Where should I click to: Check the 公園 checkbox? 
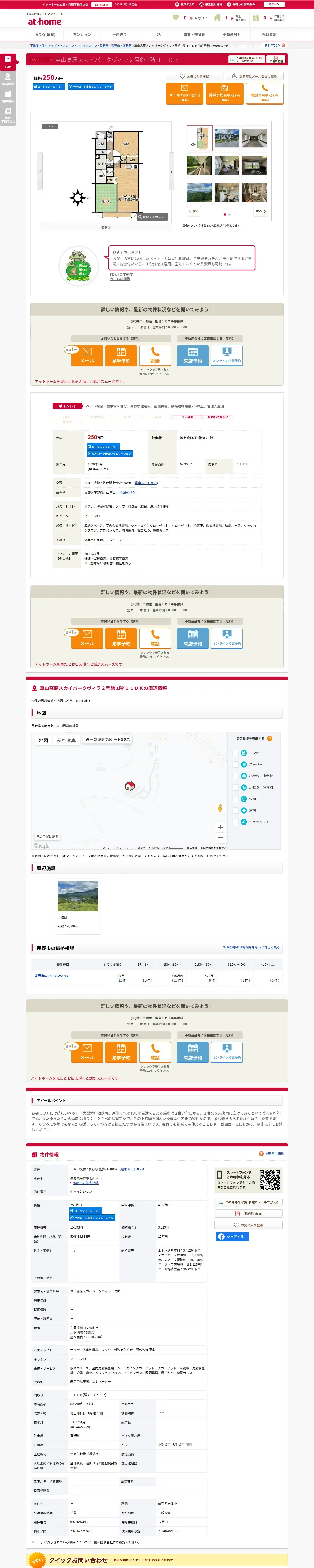click(235, 799)
